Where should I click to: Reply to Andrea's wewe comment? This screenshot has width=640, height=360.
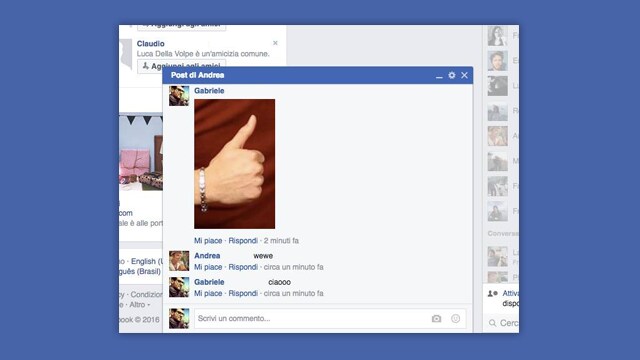pyautogui.click(x=243, y=267)
